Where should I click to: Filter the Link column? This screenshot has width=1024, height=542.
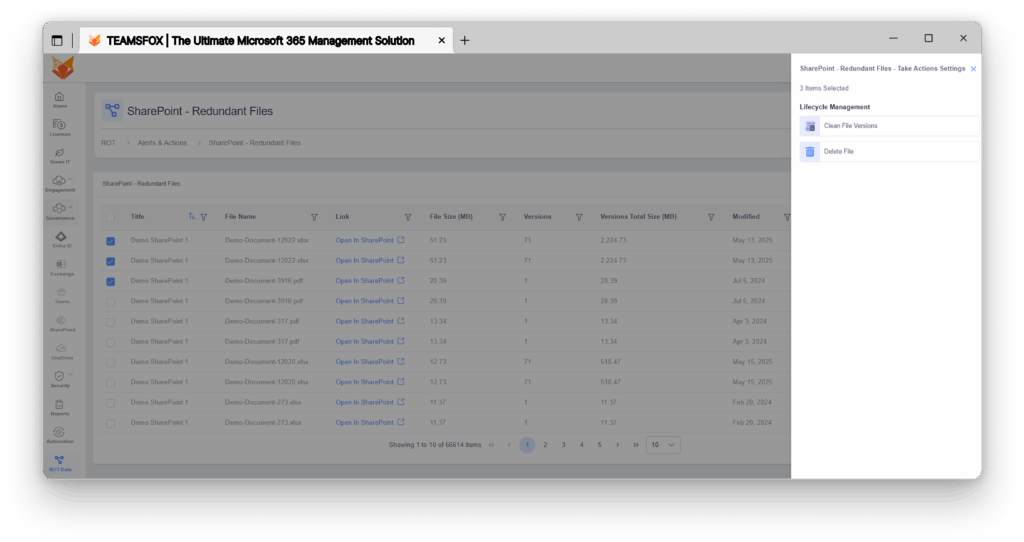pyautogui.click(x=408, y=217)
